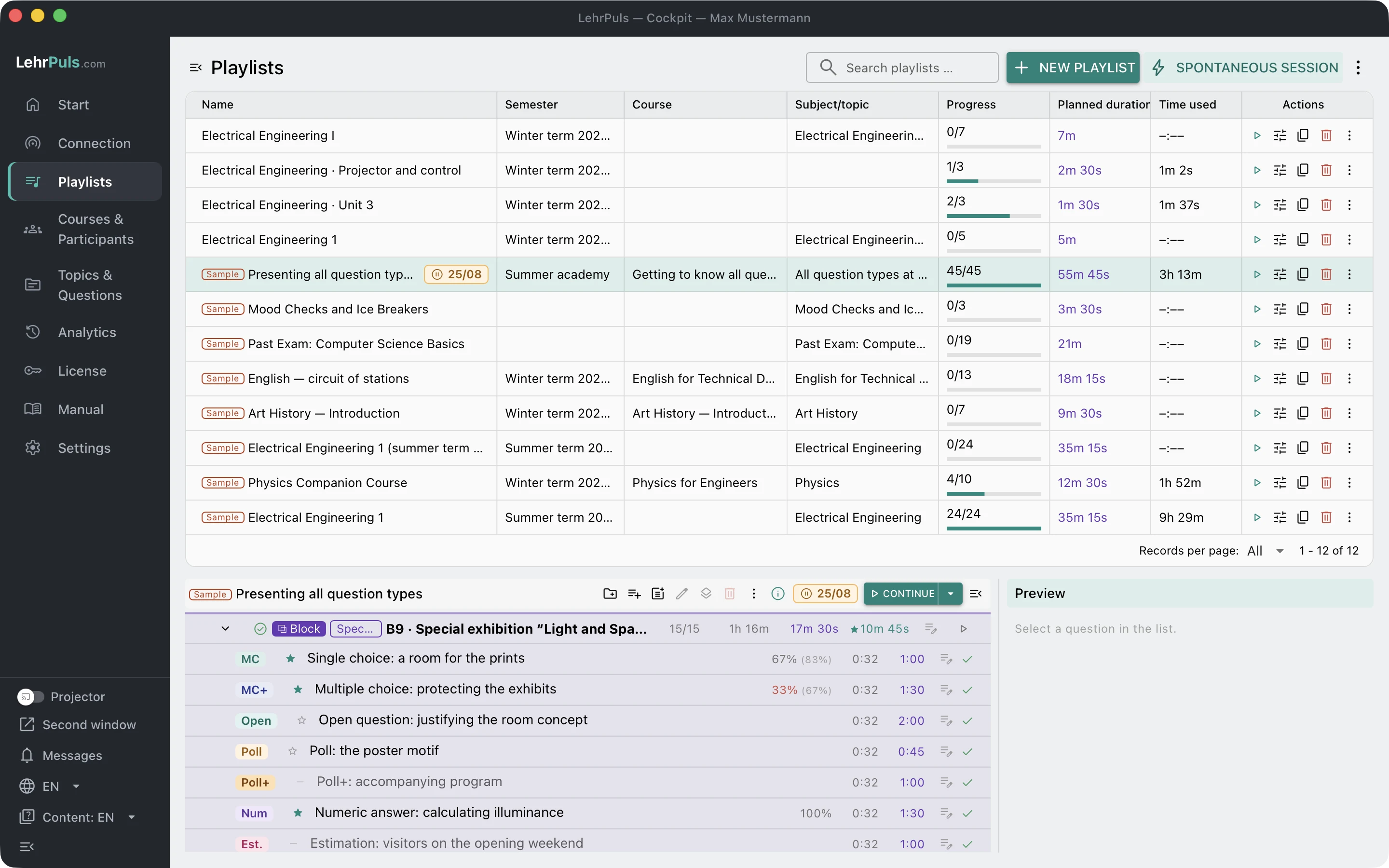Screen dimensions: 1389x868
Task: Start a SPONTANEOUS SESSION
Action: click(x=1244, y=68)
